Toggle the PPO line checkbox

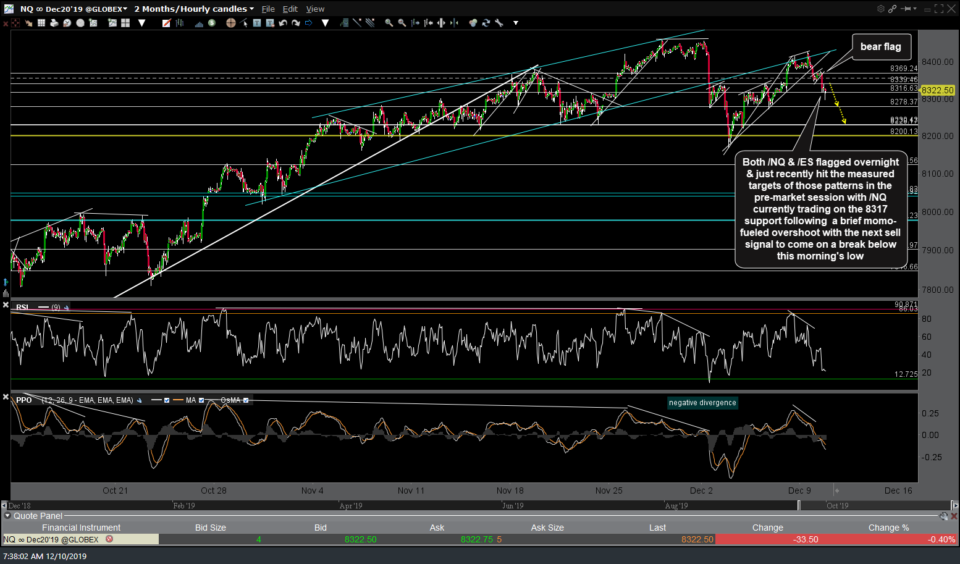167,400
